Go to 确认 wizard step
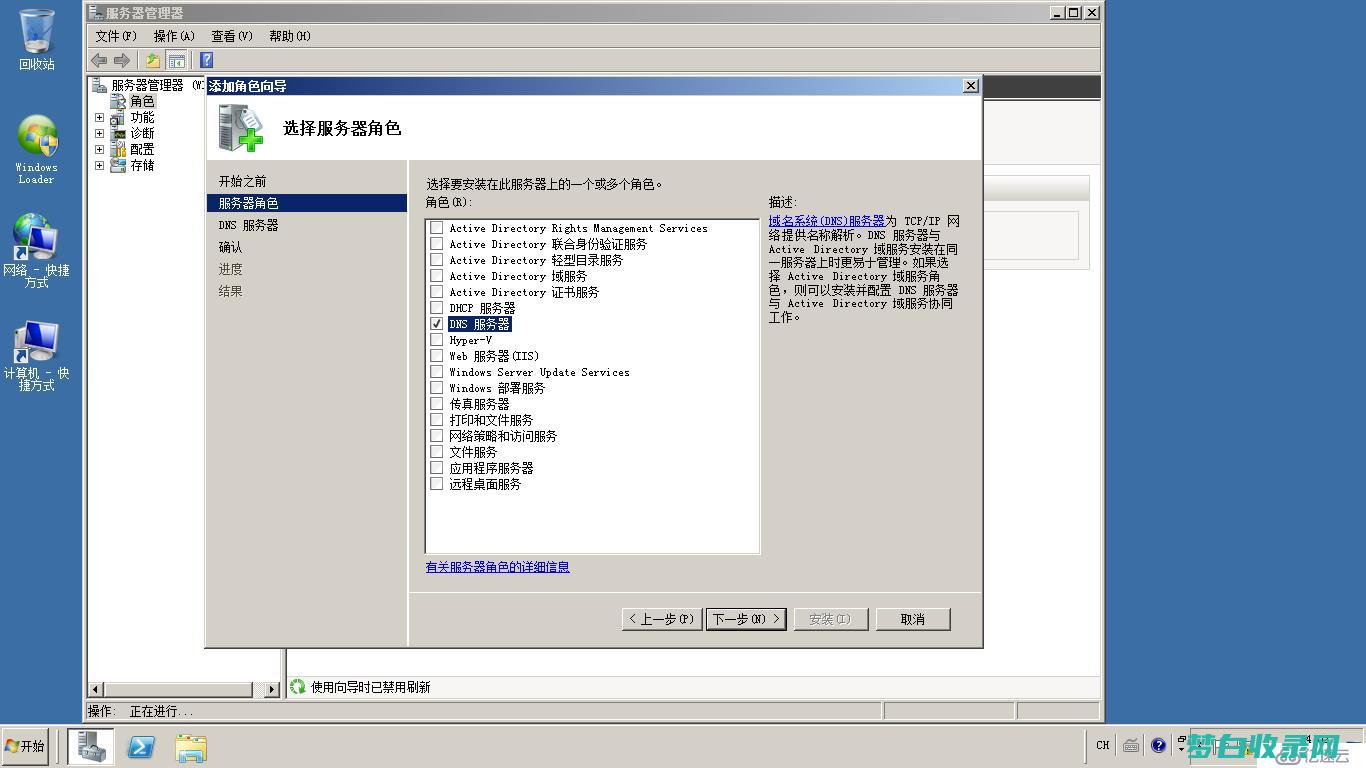 coord(231,247)
